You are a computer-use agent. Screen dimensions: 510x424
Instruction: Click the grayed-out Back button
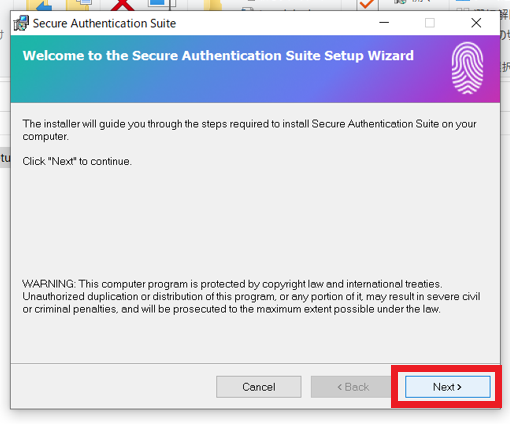(353, 387)
